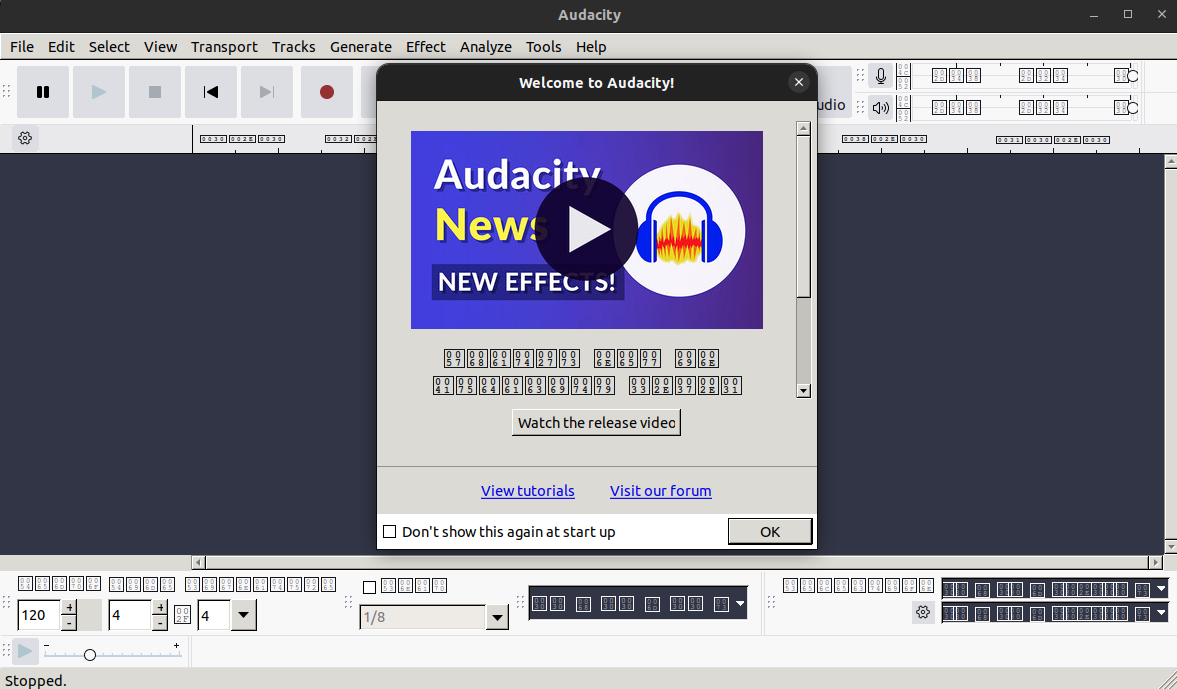Open the Transport menu
The width and height of the screenshot is (1177, 689).
coord(224,46)
